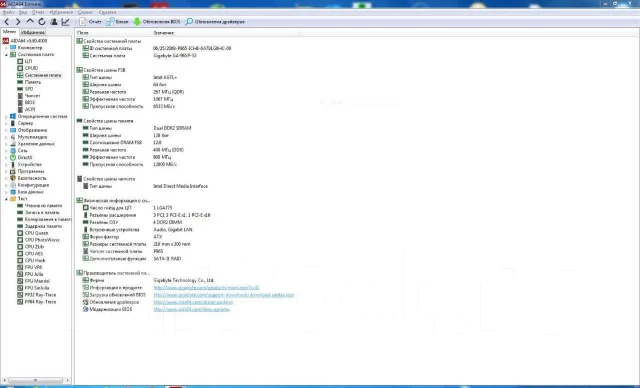This screenshot has width=640, height=388.
Task: Go back with the left arrow toolbar icon
Action: tap(7, 22)
